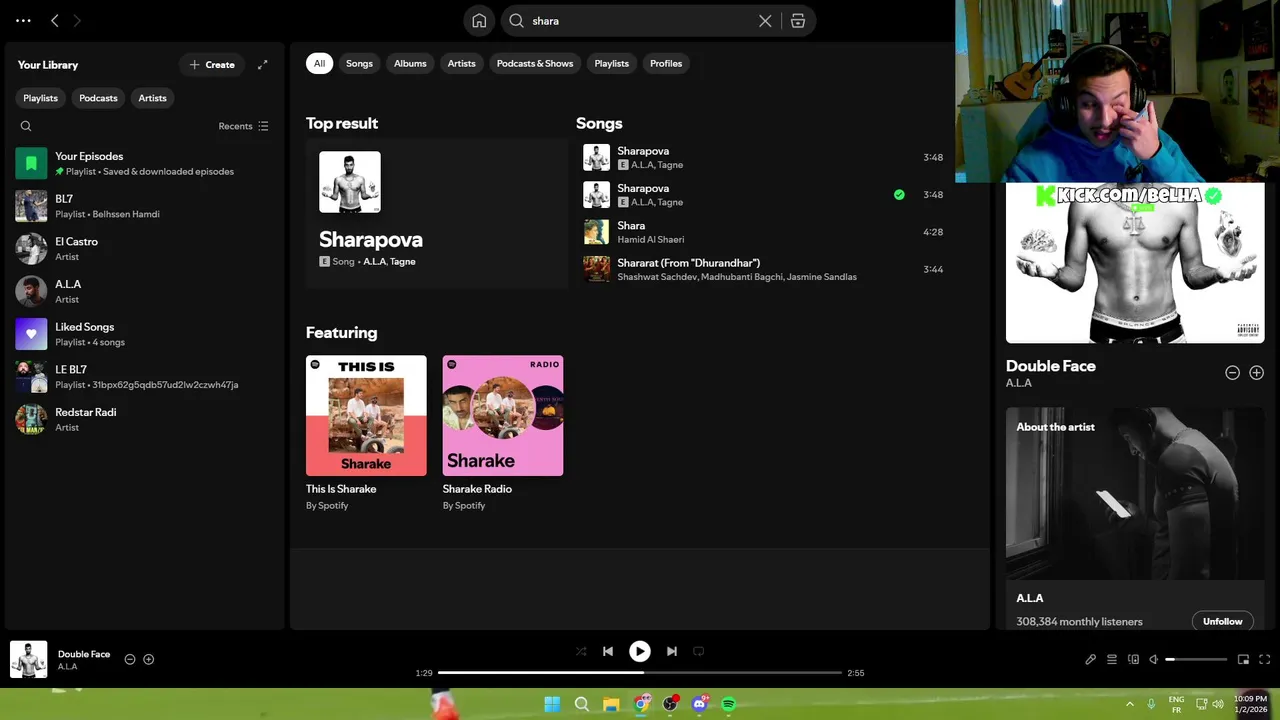This screenshot has width=1280, height=720.
Task: Clear the search field text
Action: (765, 21)
